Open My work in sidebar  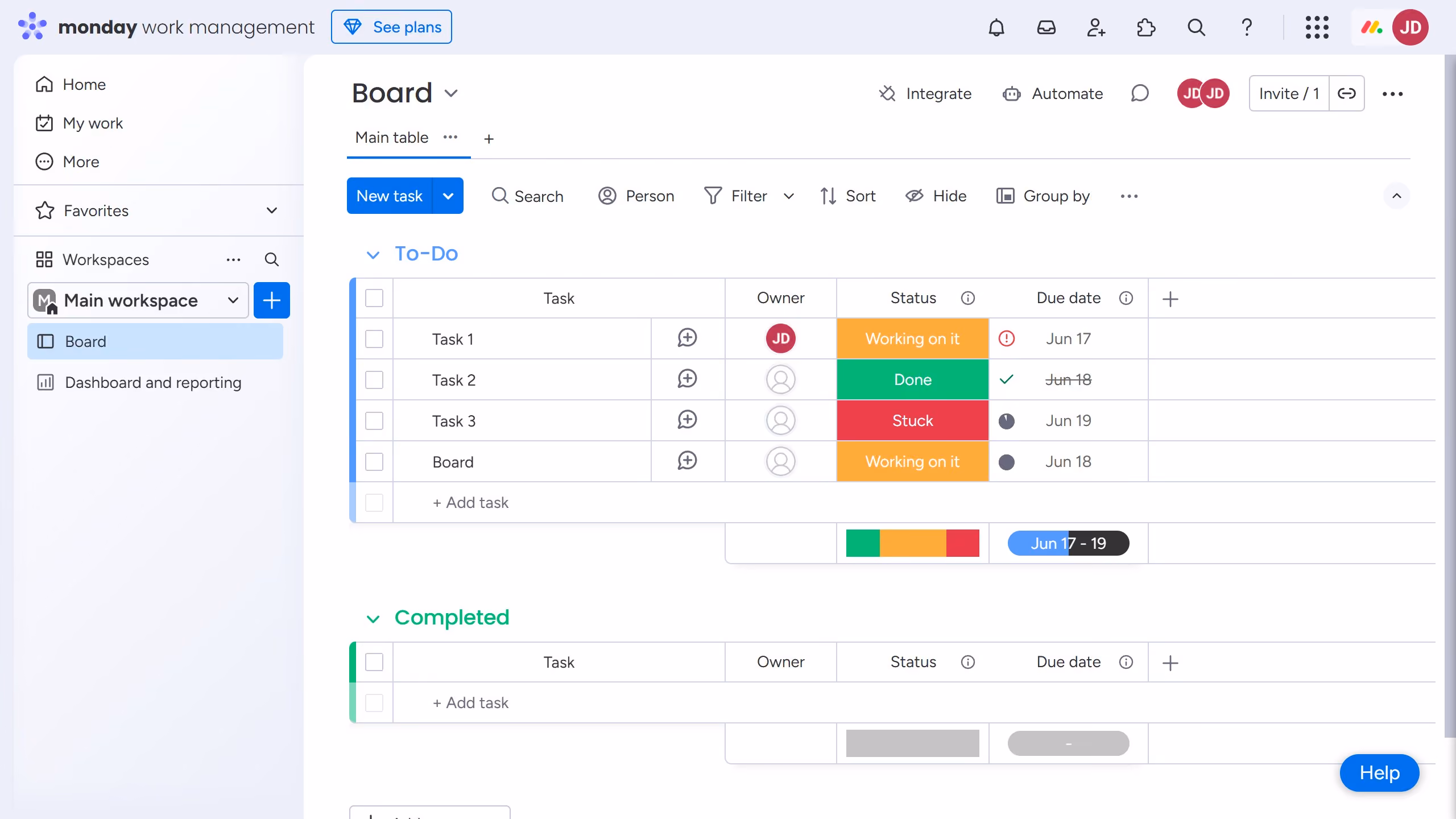point(79,123)
